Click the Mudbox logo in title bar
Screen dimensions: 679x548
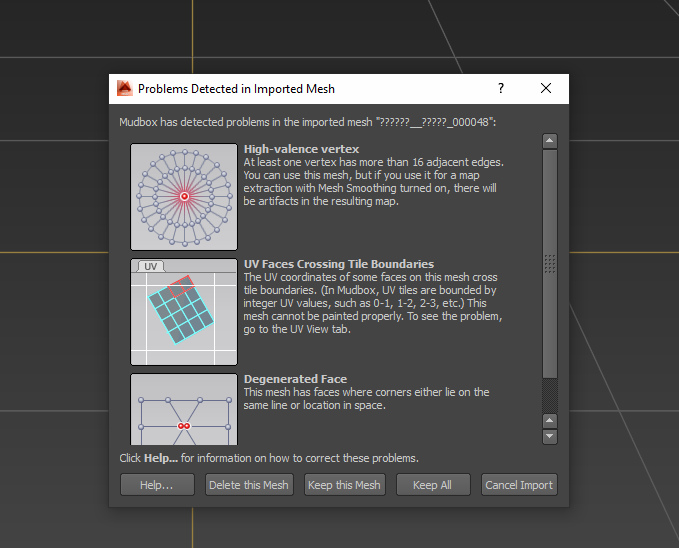pyautogui.click(x=125, y=88)
